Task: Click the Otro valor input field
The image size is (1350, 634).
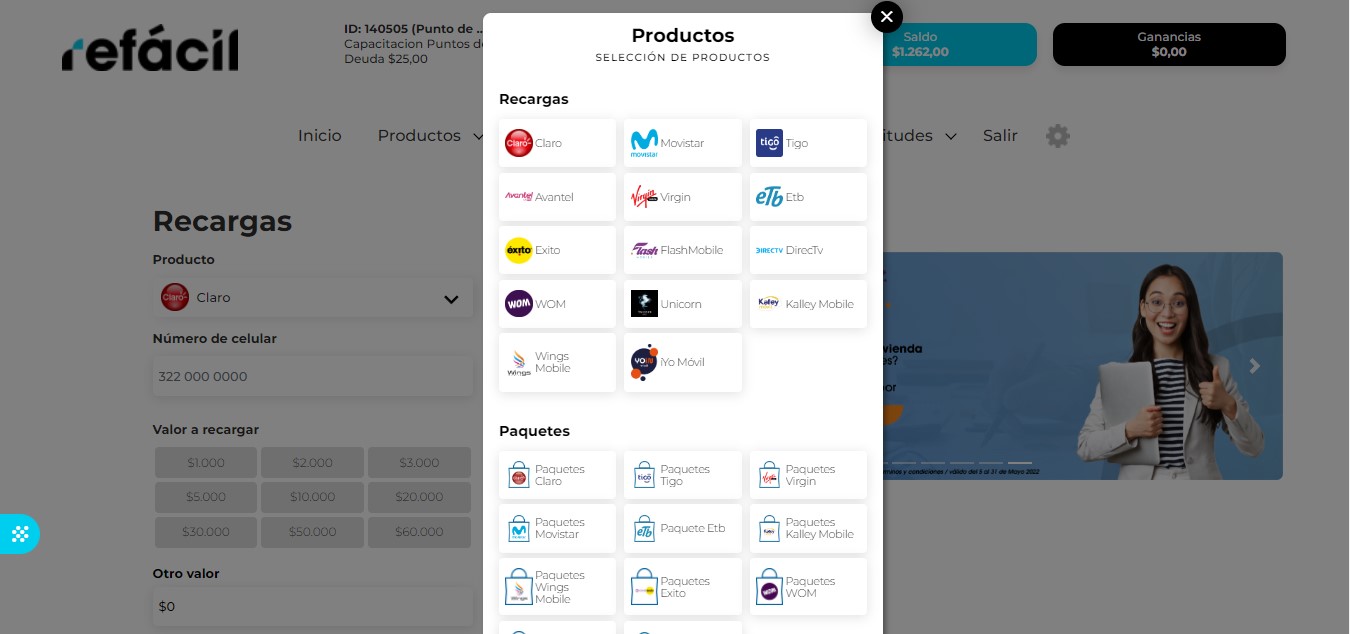Action: [x=313, y=607]
